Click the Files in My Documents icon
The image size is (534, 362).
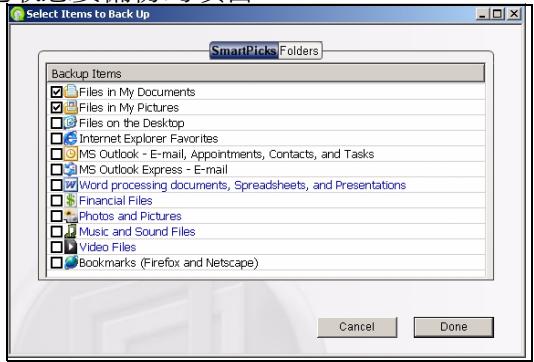pos(71,92)
